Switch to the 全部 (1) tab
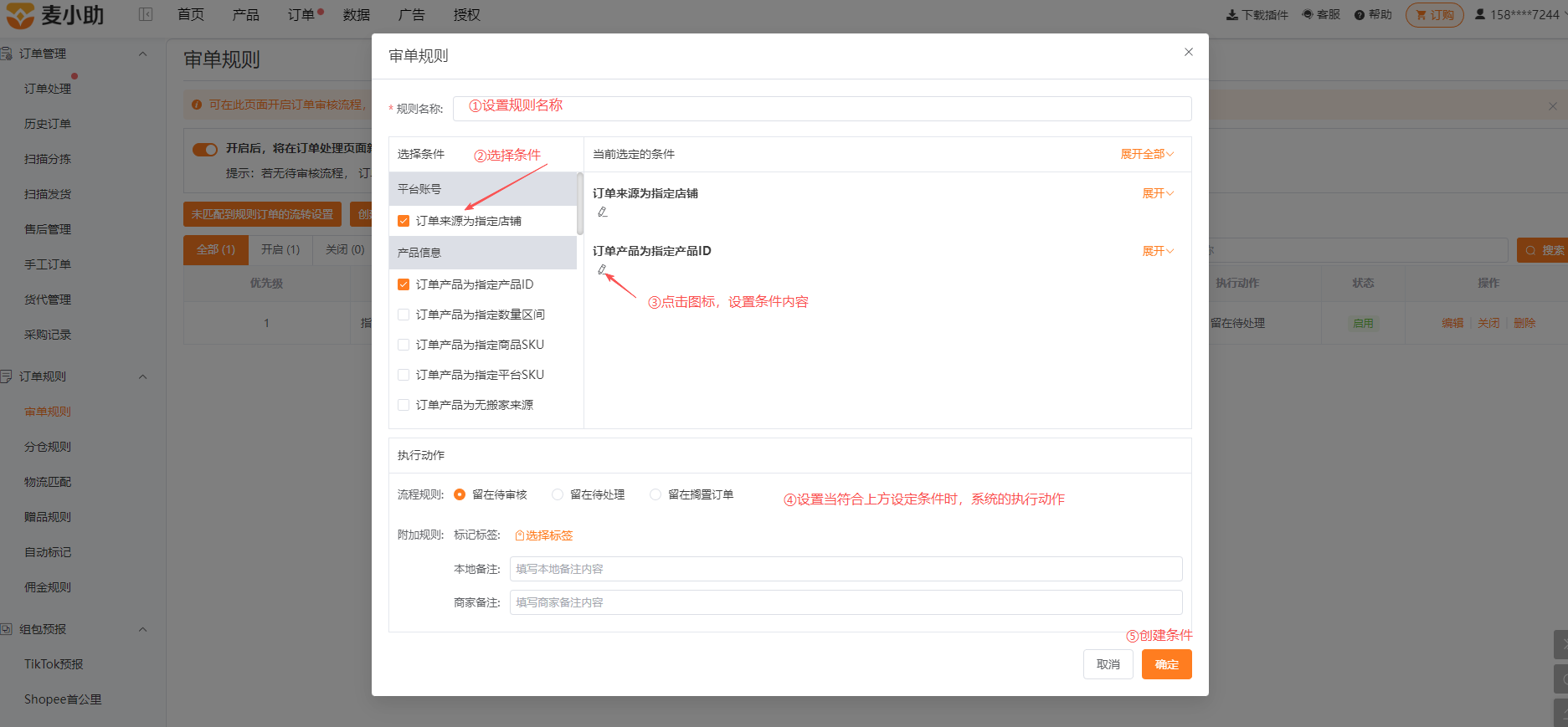This screenshot has height=727, width=1568. point(216,250)
